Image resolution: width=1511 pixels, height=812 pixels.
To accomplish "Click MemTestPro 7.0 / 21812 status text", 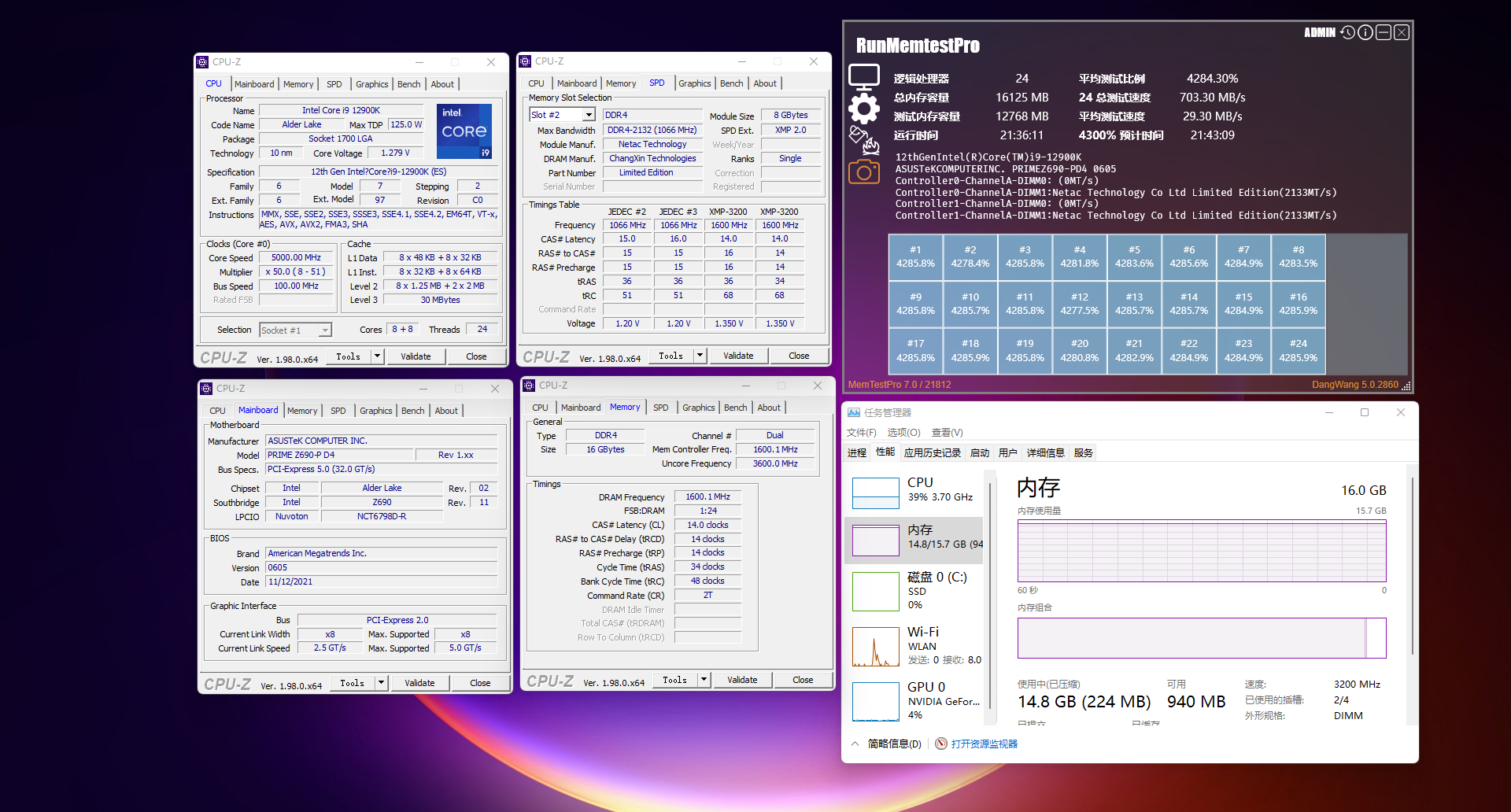I will [899, 385].
